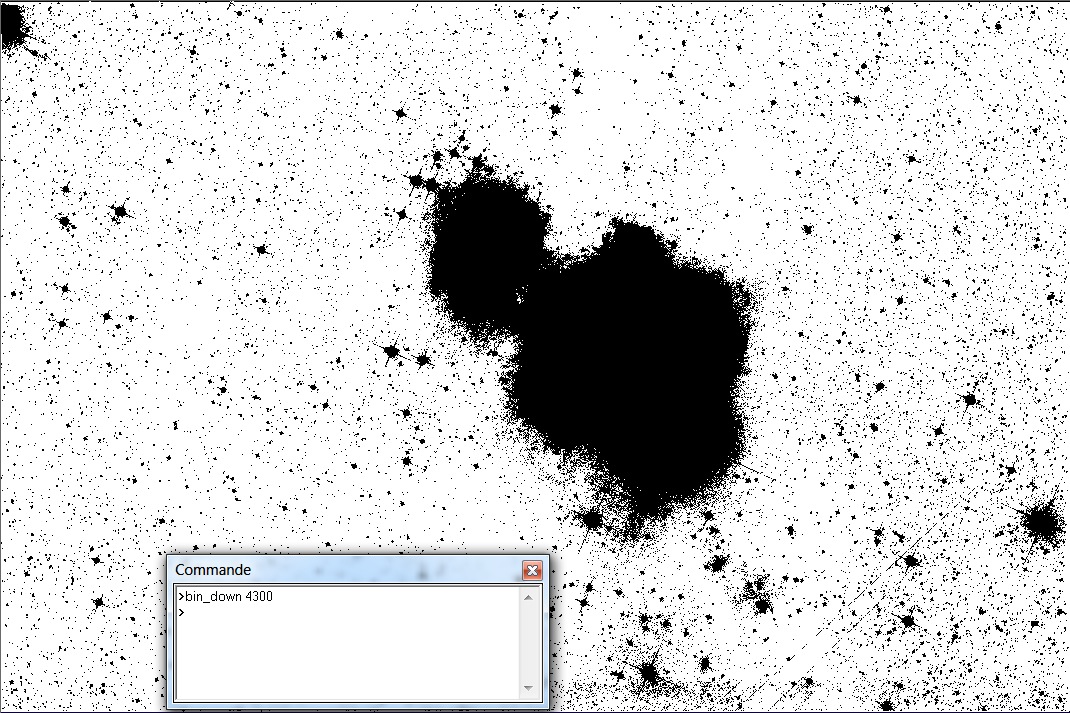Click the number 4300 in the command text
Image resolution: width=1070 pixels, height=713 pixels.
pyautogui.click(x=259, y=597)
